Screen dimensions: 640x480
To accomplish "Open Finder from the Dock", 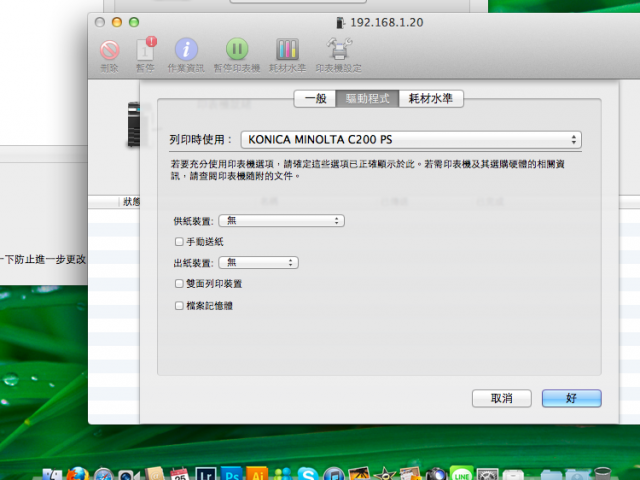I will [x=53, y=474].
